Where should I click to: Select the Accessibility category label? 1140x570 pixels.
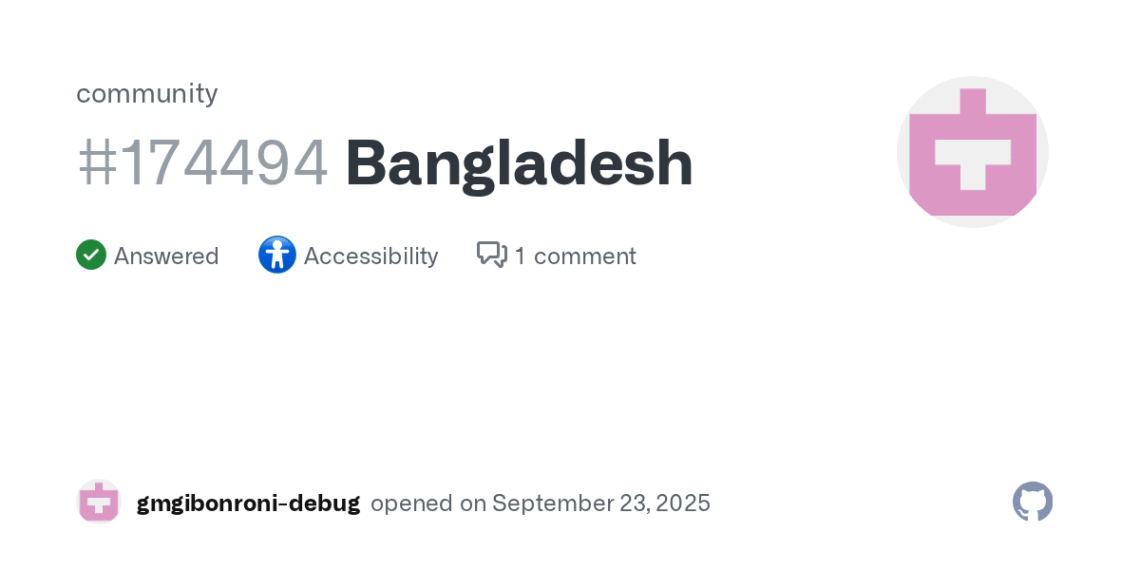coord(371,256)
